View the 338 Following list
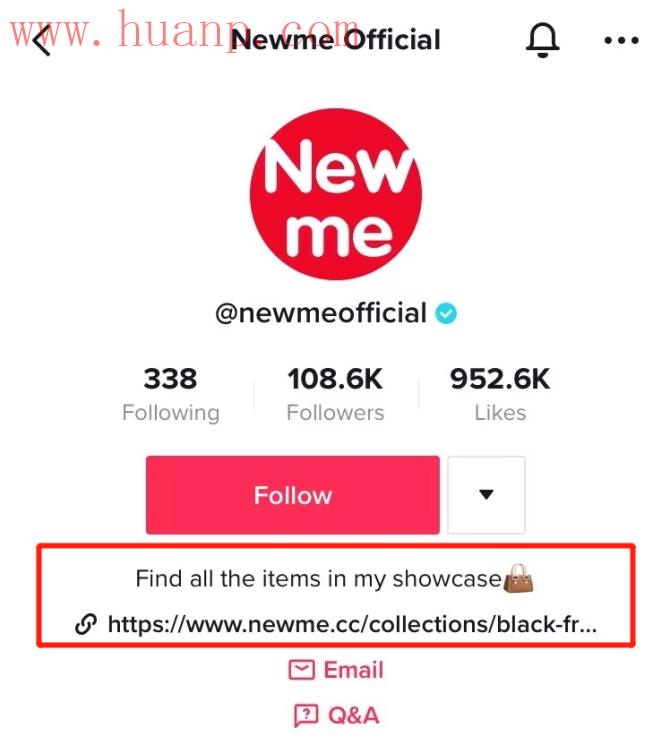Screen dimensions: 670x753 [171, 395]
